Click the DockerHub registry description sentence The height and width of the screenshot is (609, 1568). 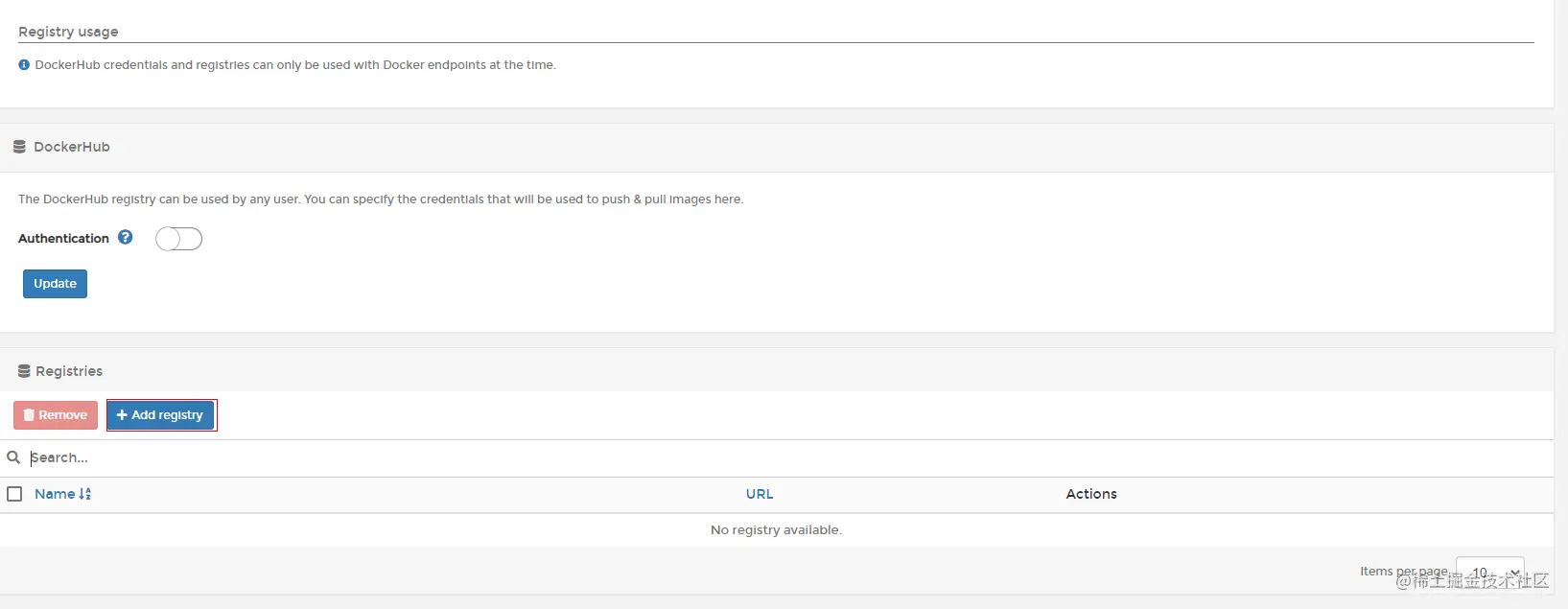click(x=381, y=199)
